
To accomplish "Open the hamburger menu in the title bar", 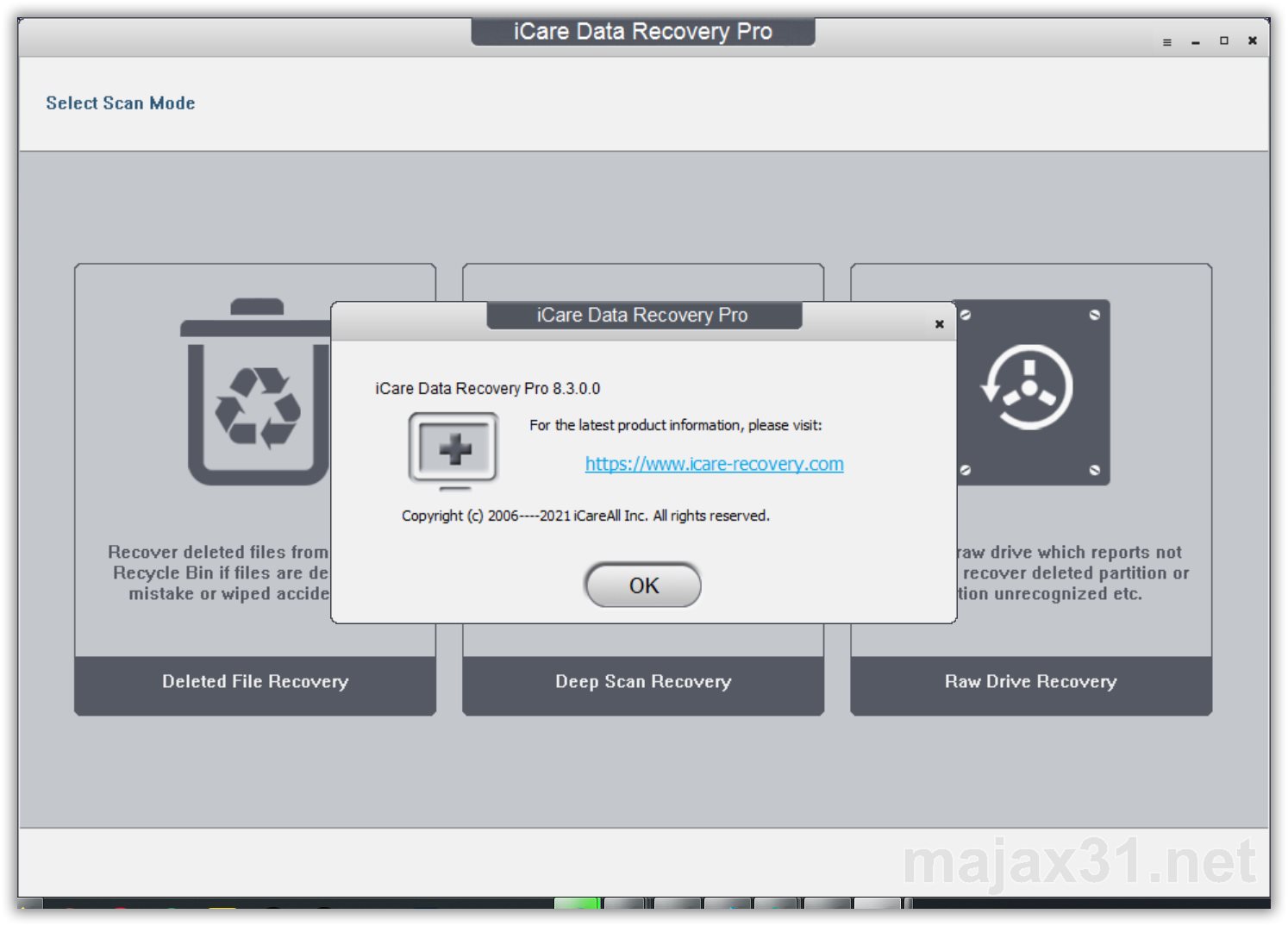I will coord(1167,41).
